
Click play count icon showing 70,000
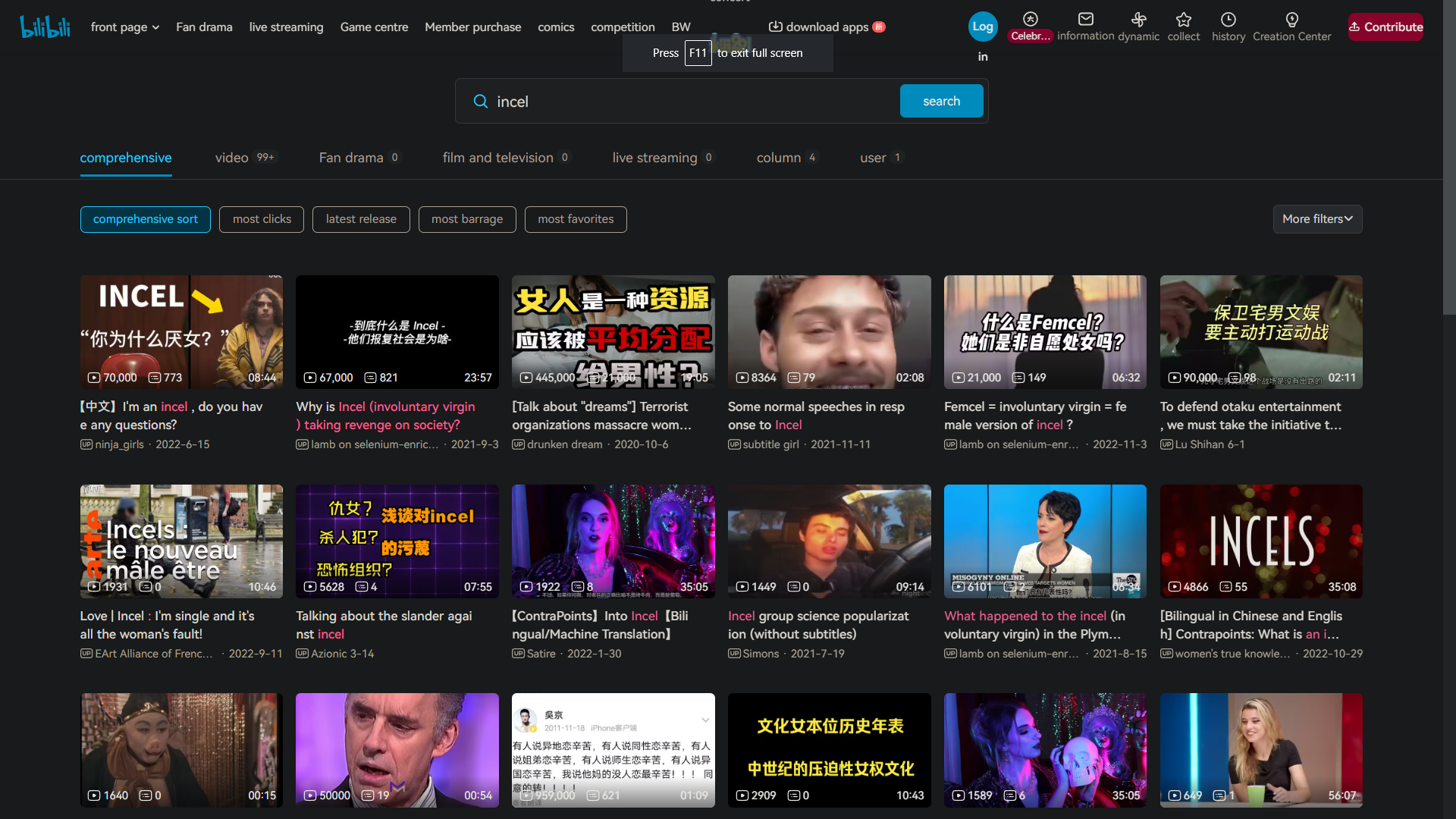point(94,378)
